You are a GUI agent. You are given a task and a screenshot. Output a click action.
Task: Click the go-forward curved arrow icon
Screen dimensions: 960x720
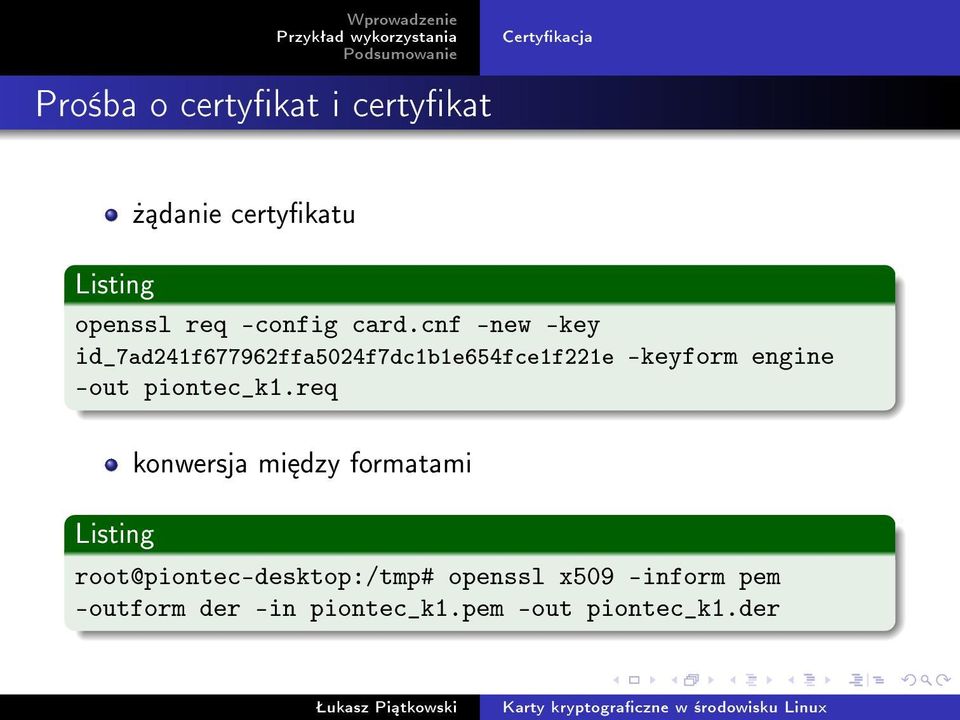943,680
